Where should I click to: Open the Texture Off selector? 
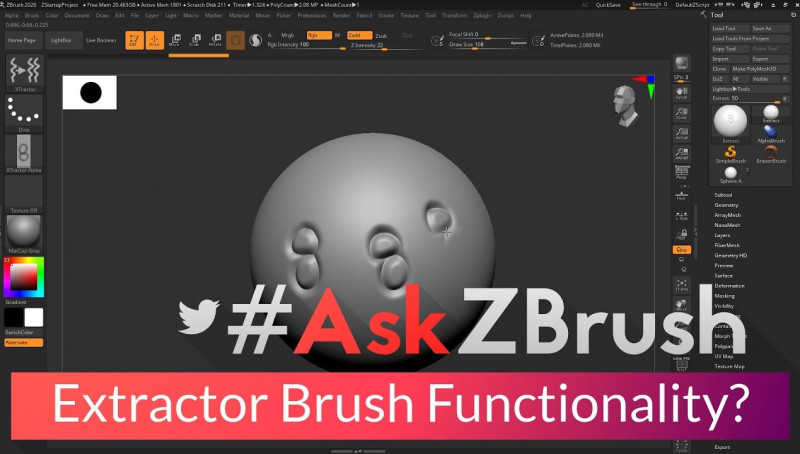click(x=24, y=192)
